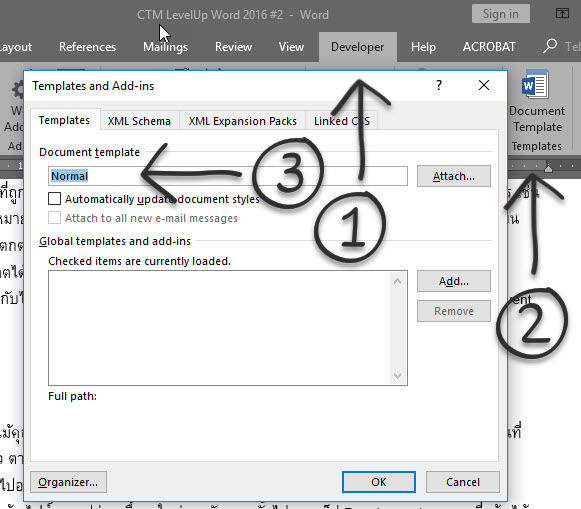Image resolution: width=581 pixels, height=509 pixels.
Task: Open the ribbon display options icon
Action: click(x=562, y=13)
